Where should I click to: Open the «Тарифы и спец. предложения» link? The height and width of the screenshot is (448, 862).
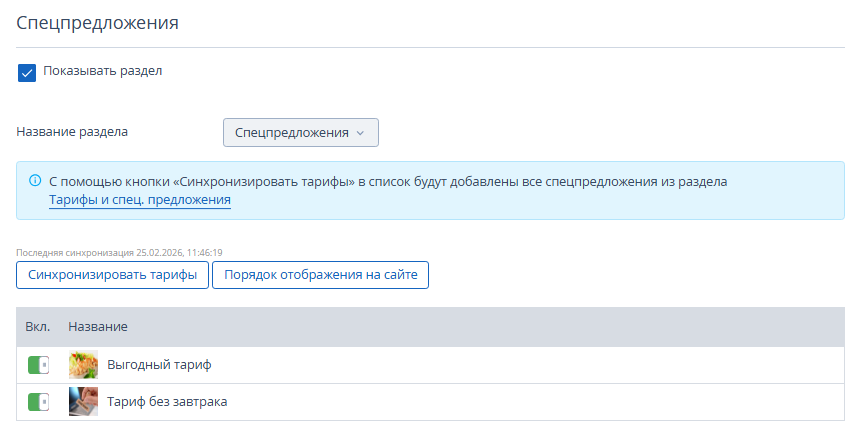tap(140, 200)
